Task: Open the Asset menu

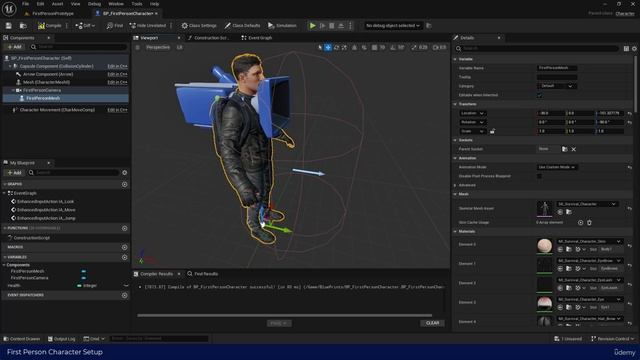Action: click(57, 4)
